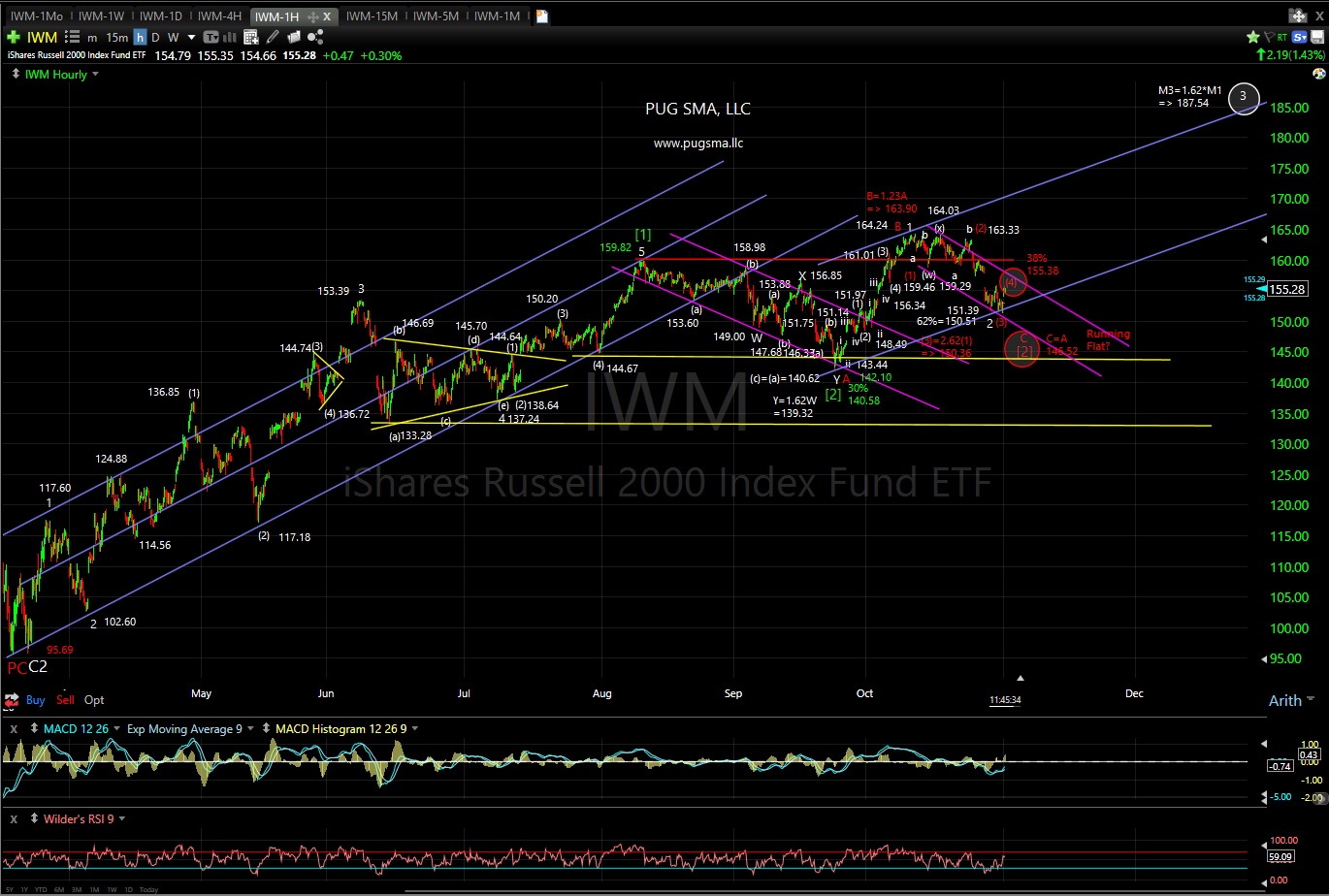
Task: Toggle the hourly 'h' timeframe button
Action: pyautogui.click(x=141, y=37)
